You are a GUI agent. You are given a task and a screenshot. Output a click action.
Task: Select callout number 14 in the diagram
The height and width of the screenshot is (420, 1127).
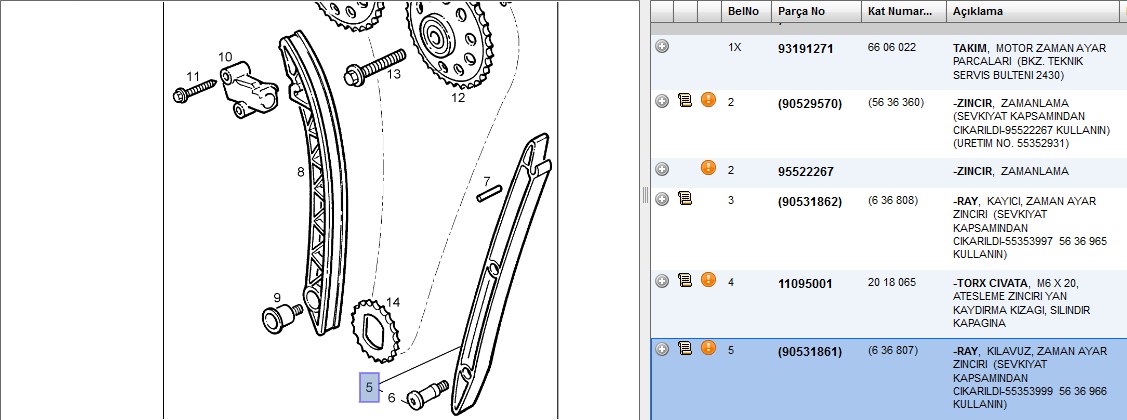[392, 301]
